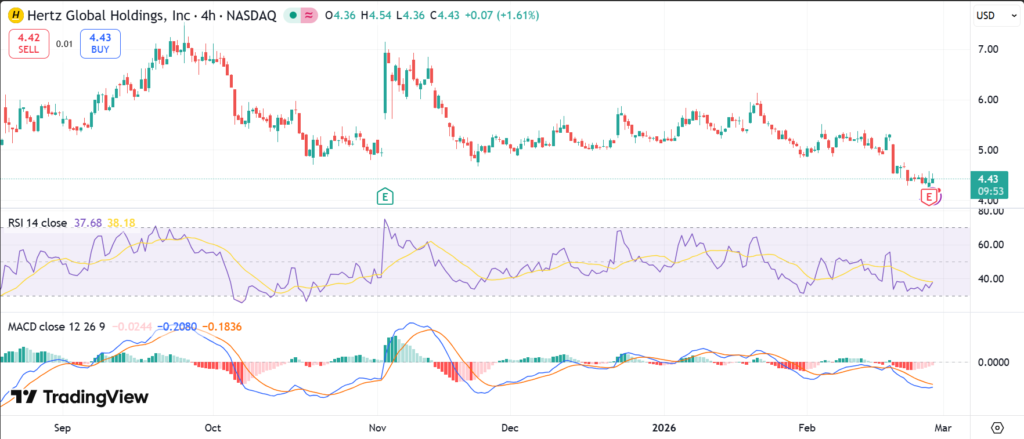Click the Hertz yellow logo icon
Screen dimensions: 1024x439
pos(16,16)
